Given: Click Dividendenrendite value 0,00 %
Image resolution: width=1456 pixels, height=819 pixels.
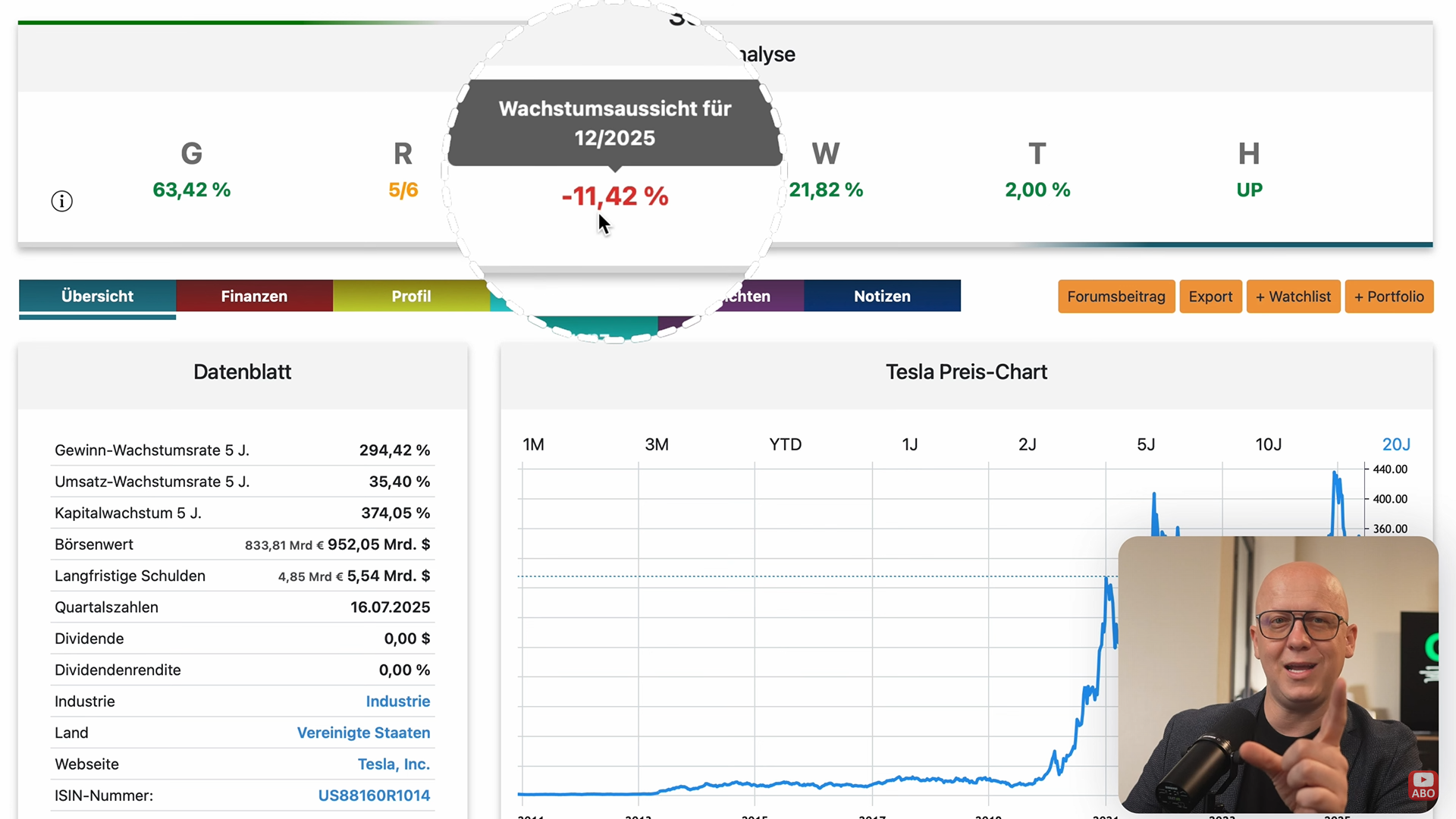Looking at the screenshot, I should point(404,670).
